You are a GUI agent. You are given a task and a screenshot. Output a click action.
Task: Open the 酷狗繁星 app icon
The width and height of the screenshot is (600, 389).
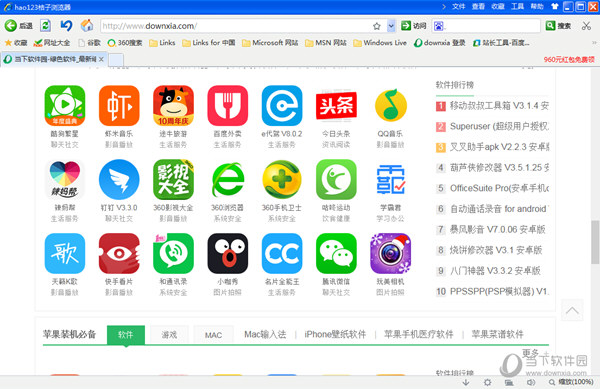[65, 106]
